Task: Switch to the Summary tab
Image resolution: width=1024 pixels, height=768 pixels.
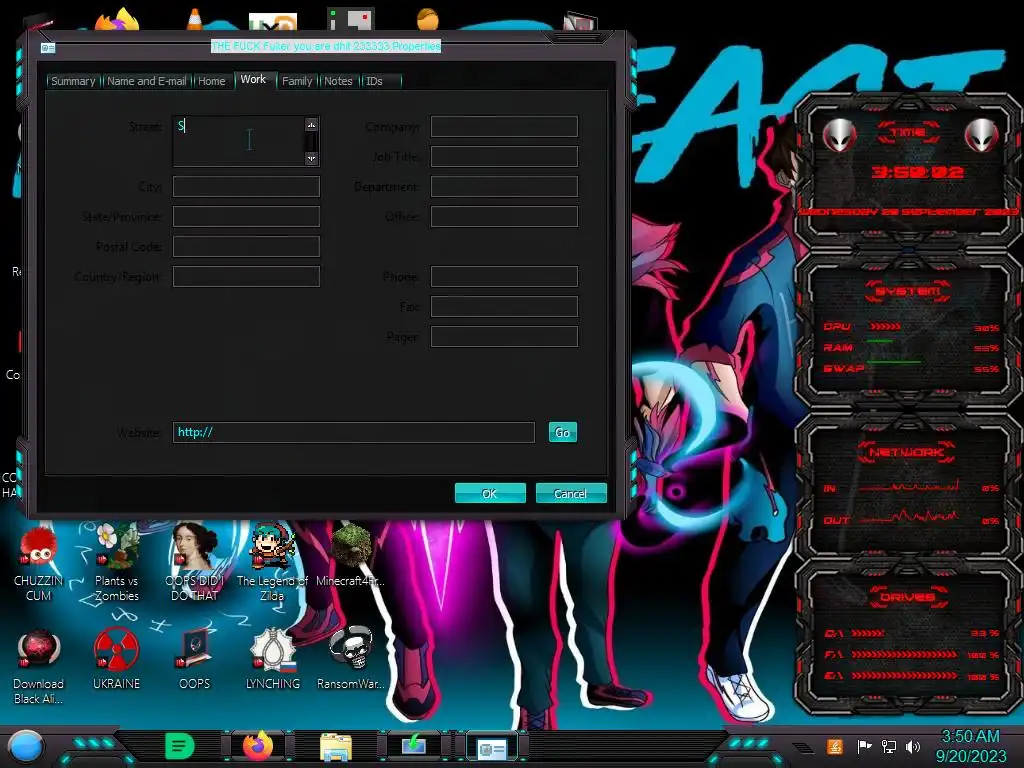Action: 73,81
